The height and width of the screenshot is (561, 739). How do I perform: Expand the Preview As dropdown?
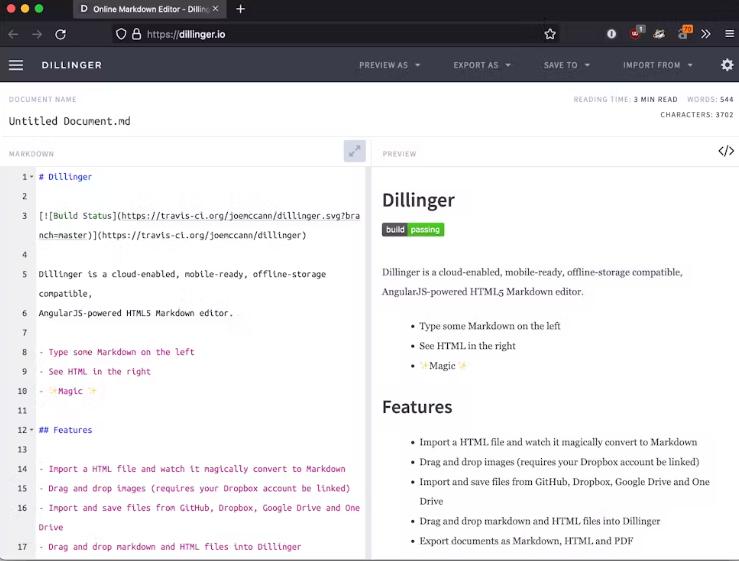tap(389, 65)
